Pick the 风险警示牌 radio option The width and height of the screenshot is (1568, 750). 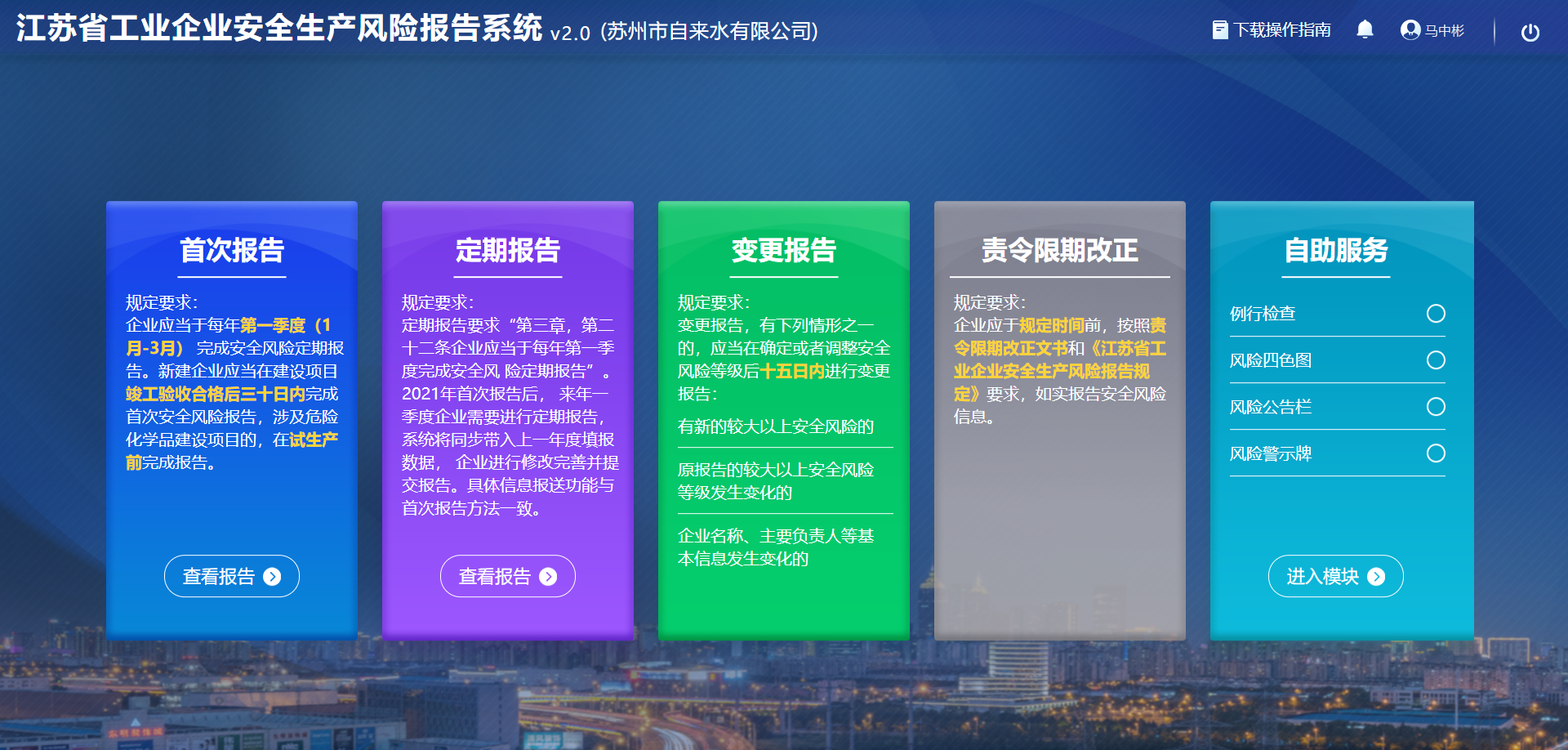click(1436, 453)
